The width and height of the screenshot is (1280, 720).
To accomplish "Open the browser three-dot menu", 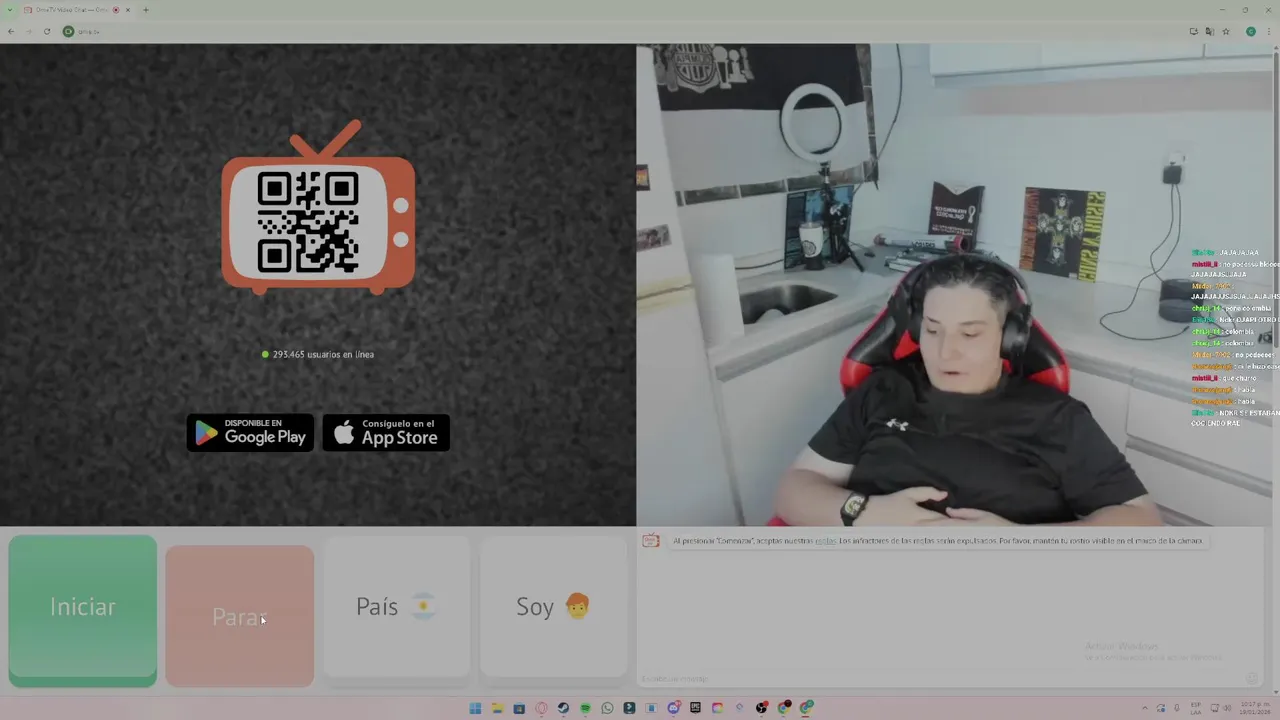I will pyautogui.click(x=1269, y=31).
